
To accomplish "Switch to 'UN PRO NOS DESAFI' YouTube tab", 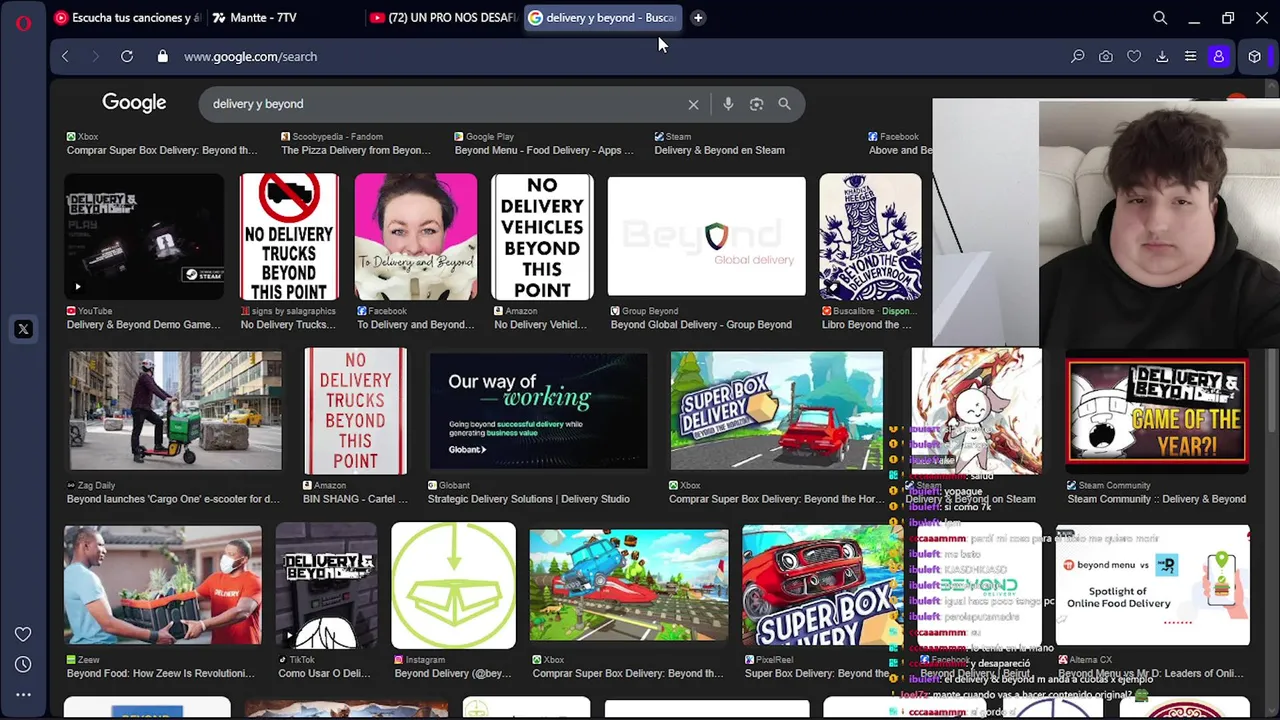I will (442, 18).
